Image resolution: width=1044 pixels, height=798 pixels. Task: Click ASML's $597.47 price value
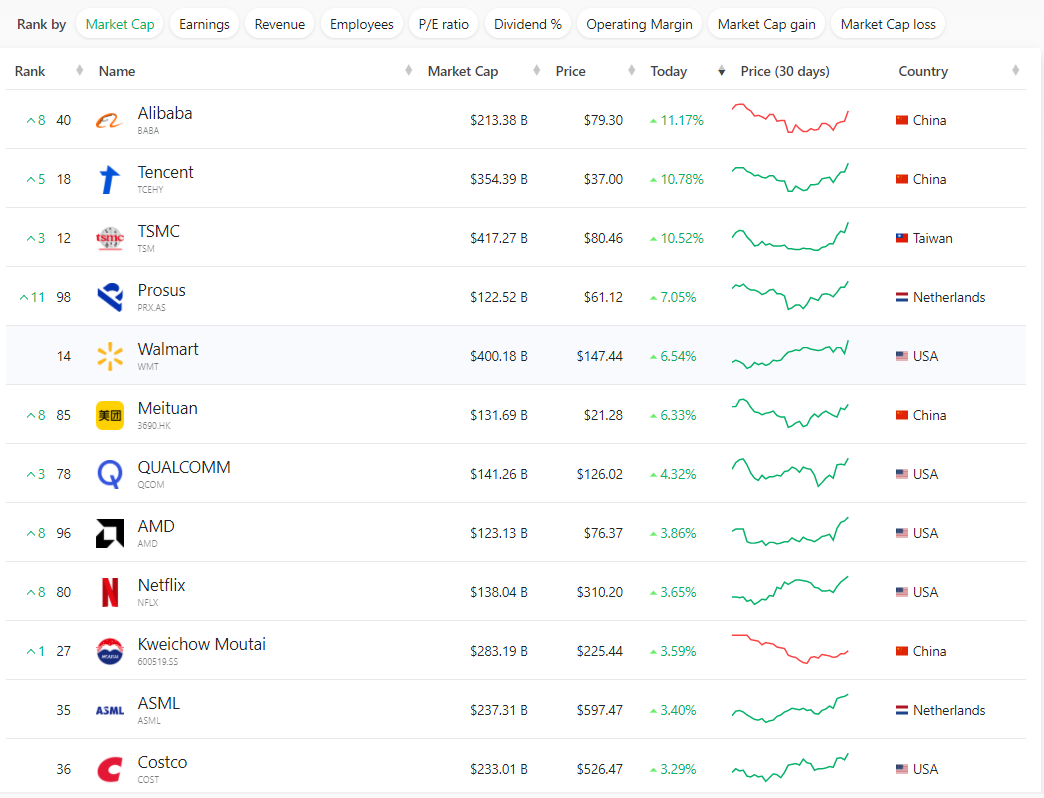[x=599, y=710]
